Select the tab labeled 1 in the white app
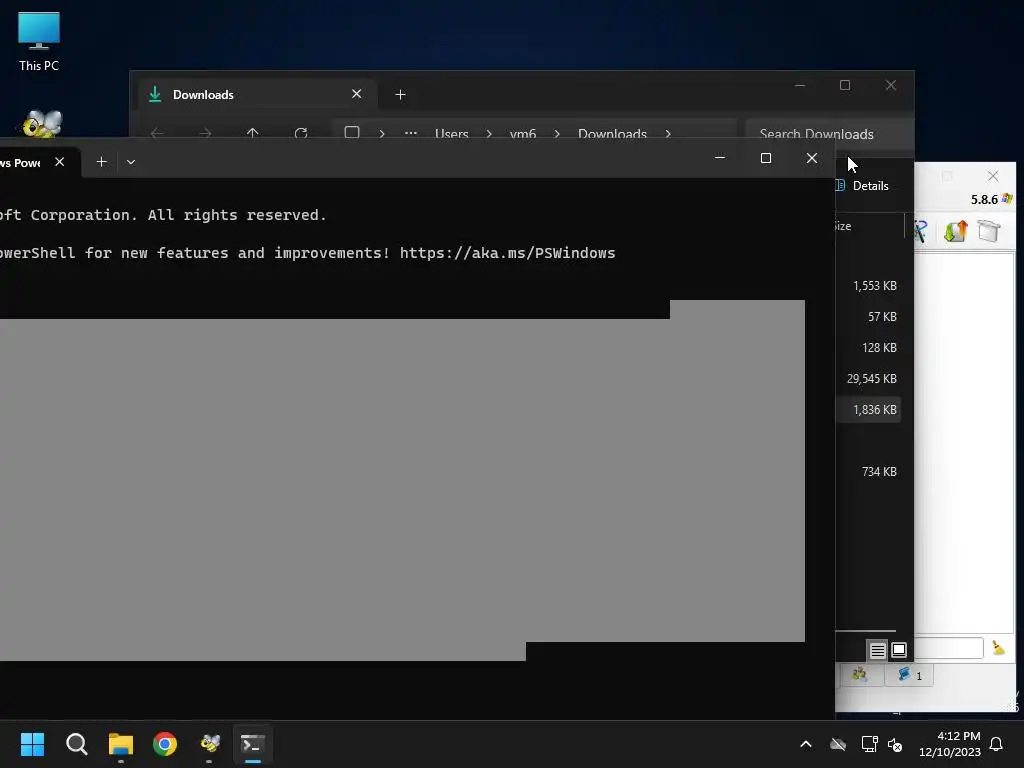 click(909, 675)
